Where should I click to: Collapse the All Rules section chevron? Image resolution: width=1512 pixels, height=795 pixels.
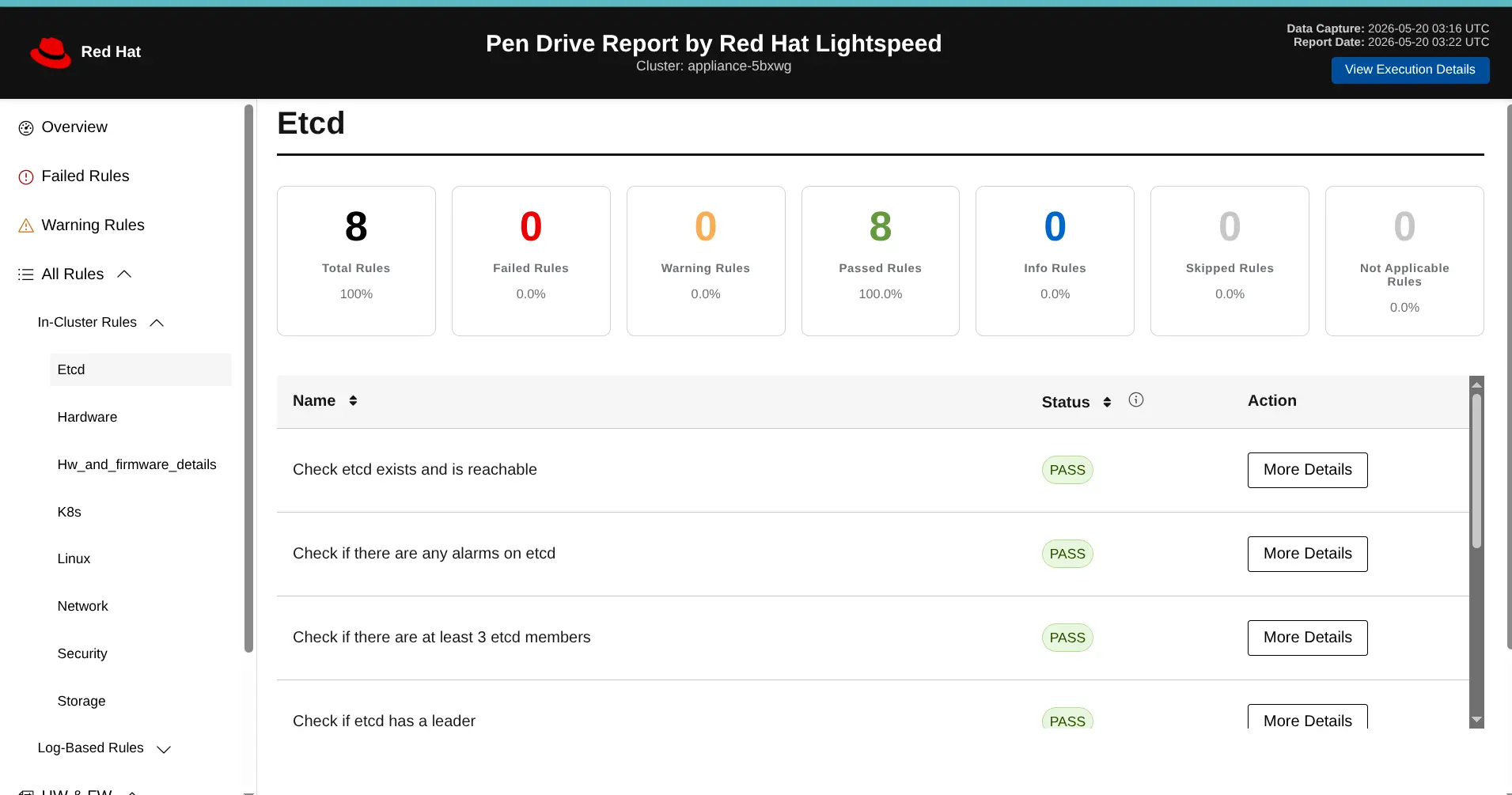[x=124, y=274]
